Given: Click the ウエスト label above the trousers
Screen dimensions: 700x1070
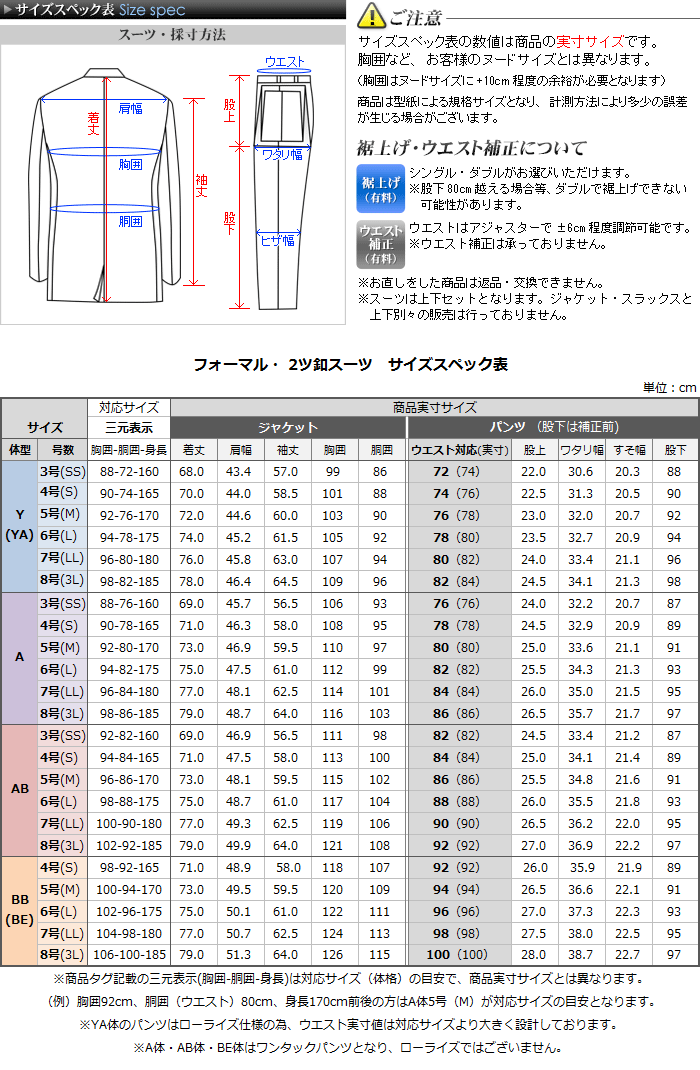Looking at the screenshot, I should (285, 62).
